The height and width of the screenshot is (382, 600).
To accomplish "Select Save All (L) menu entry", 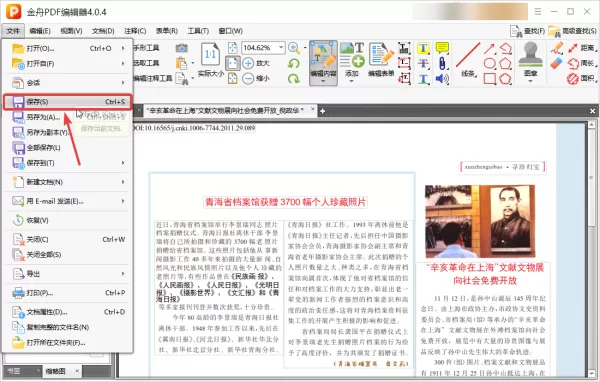I will tap(68, 148).
